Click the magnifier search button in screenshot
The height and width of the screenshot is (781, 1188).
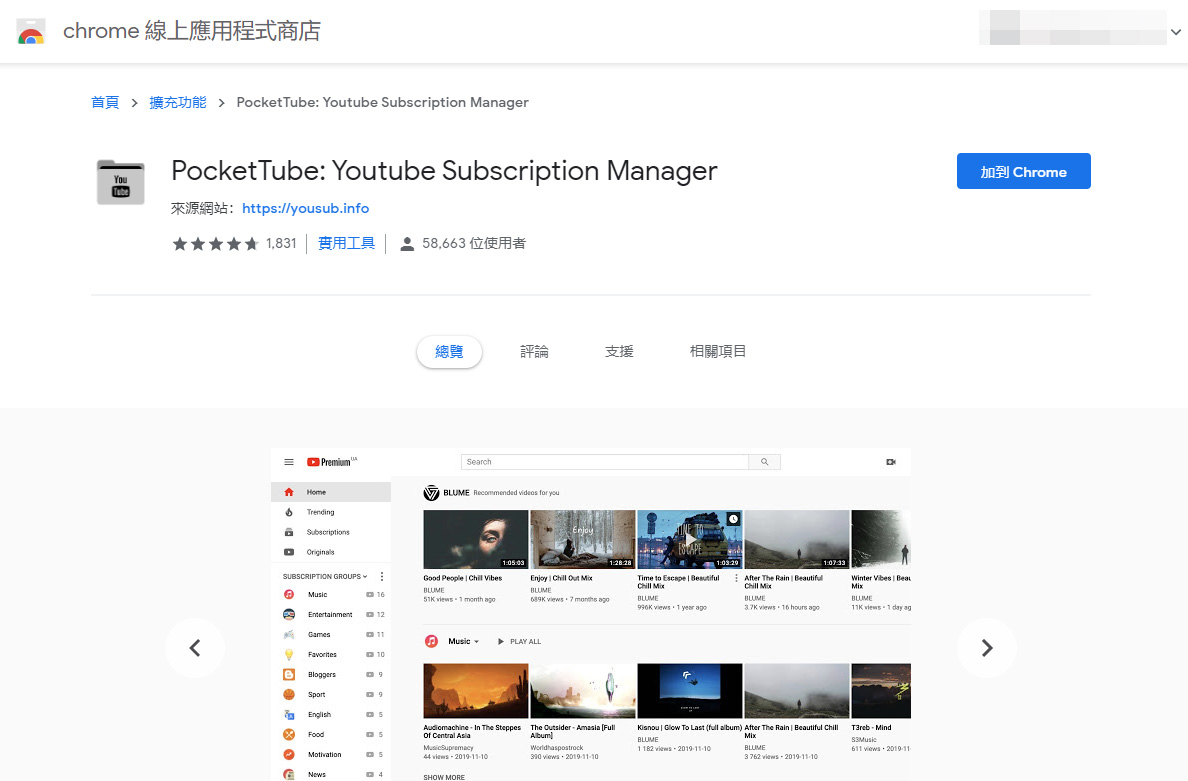764,462
